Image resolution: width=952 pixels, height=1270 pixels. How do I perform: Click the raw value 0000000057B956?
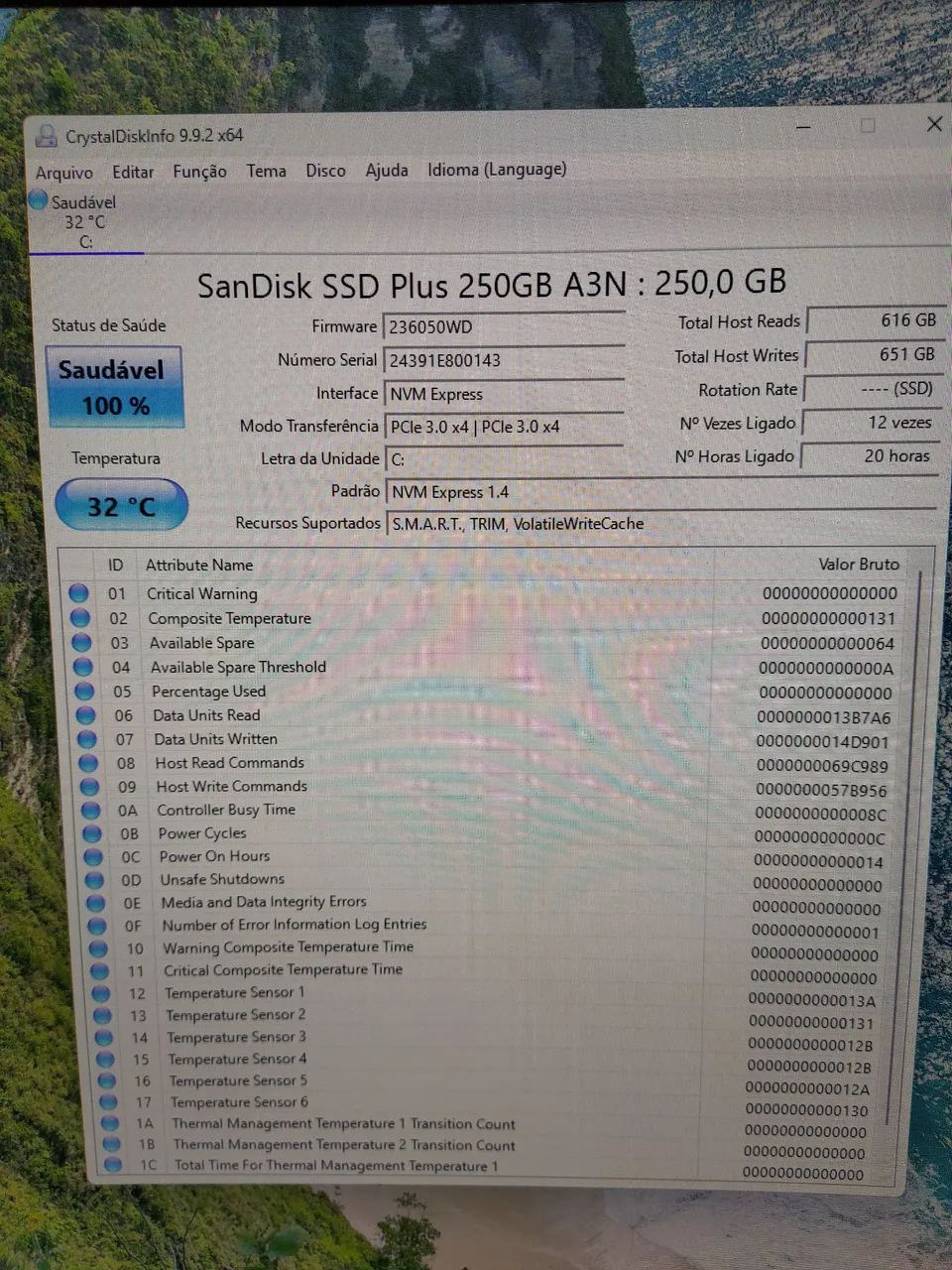821,791
